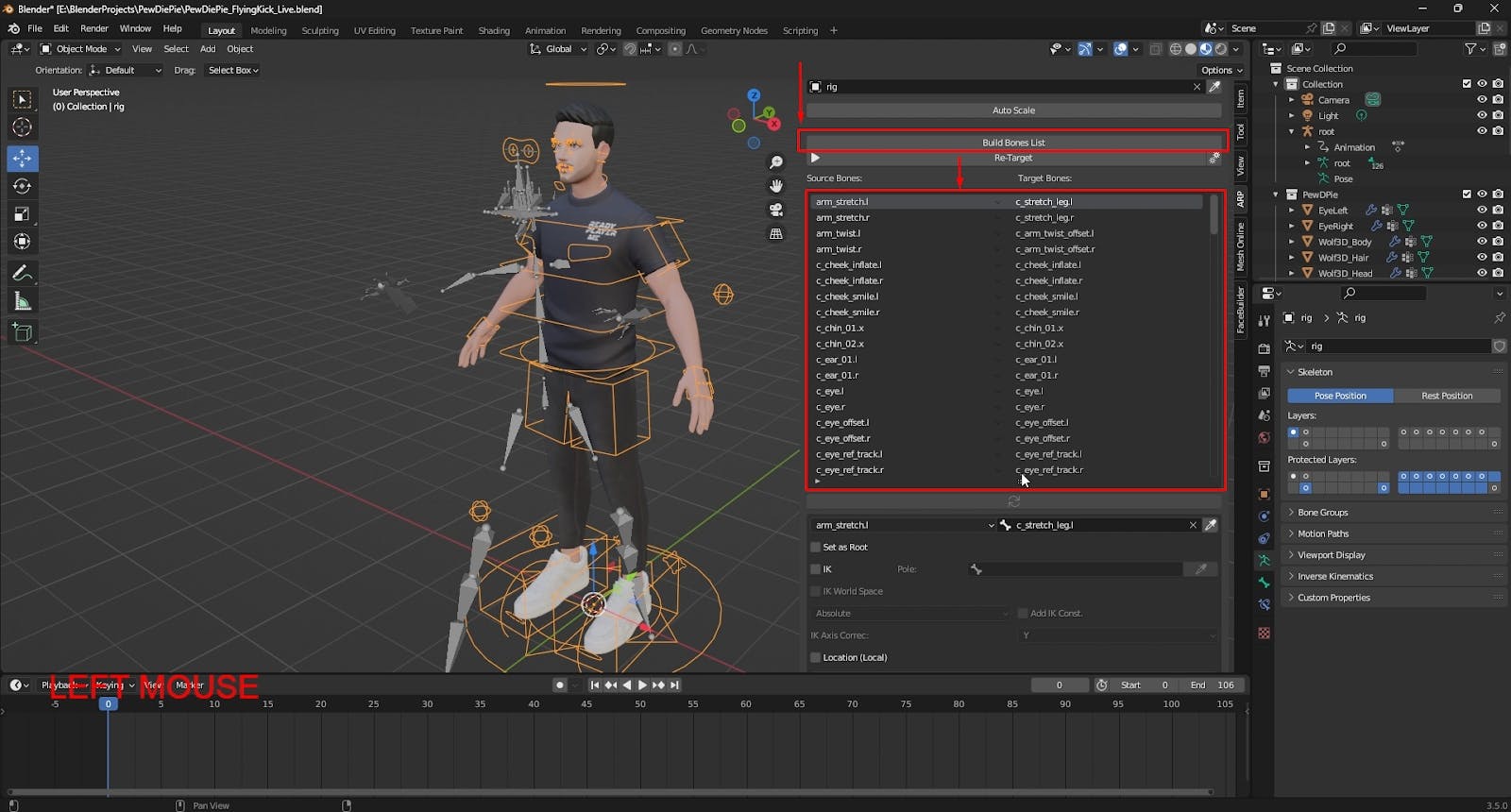Image resolution: width=1511 pixels, height=812 pixels.
Task: Enable the Set as Root checkbox
Action: (816, 548)
